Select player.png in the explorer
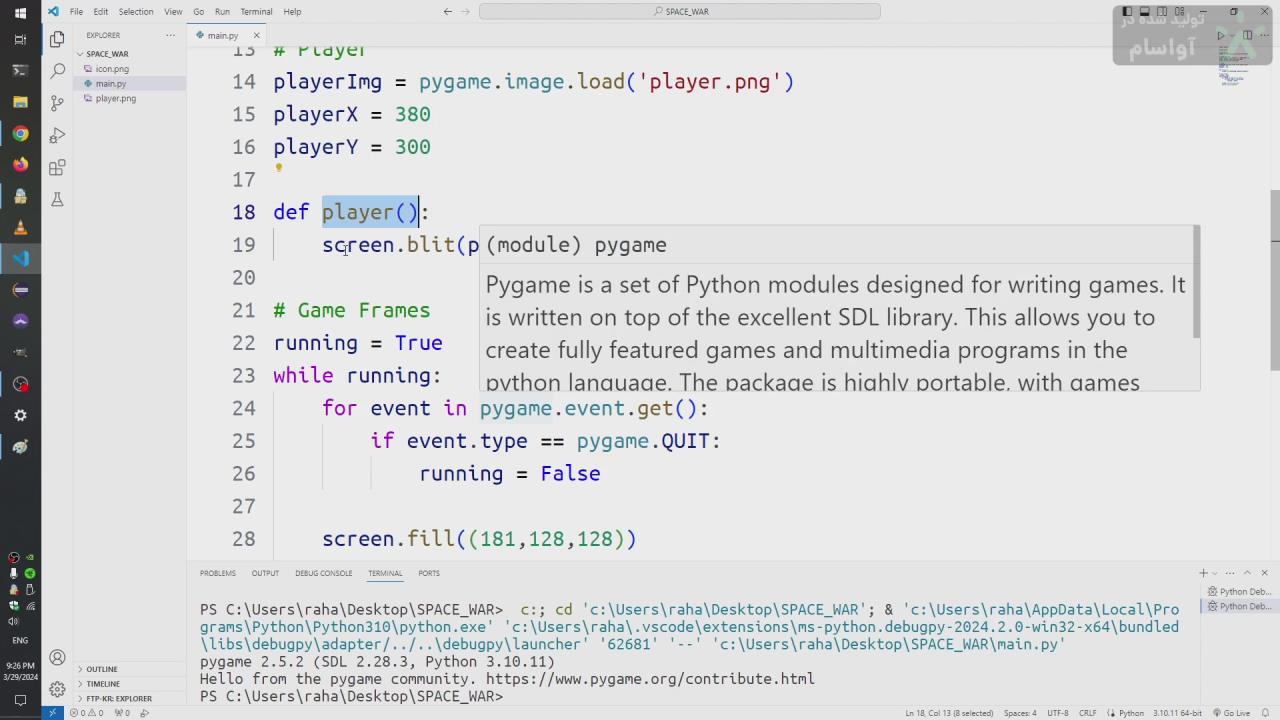The height and width of the screenshot is (720, 1280). [x=116, y=98]
